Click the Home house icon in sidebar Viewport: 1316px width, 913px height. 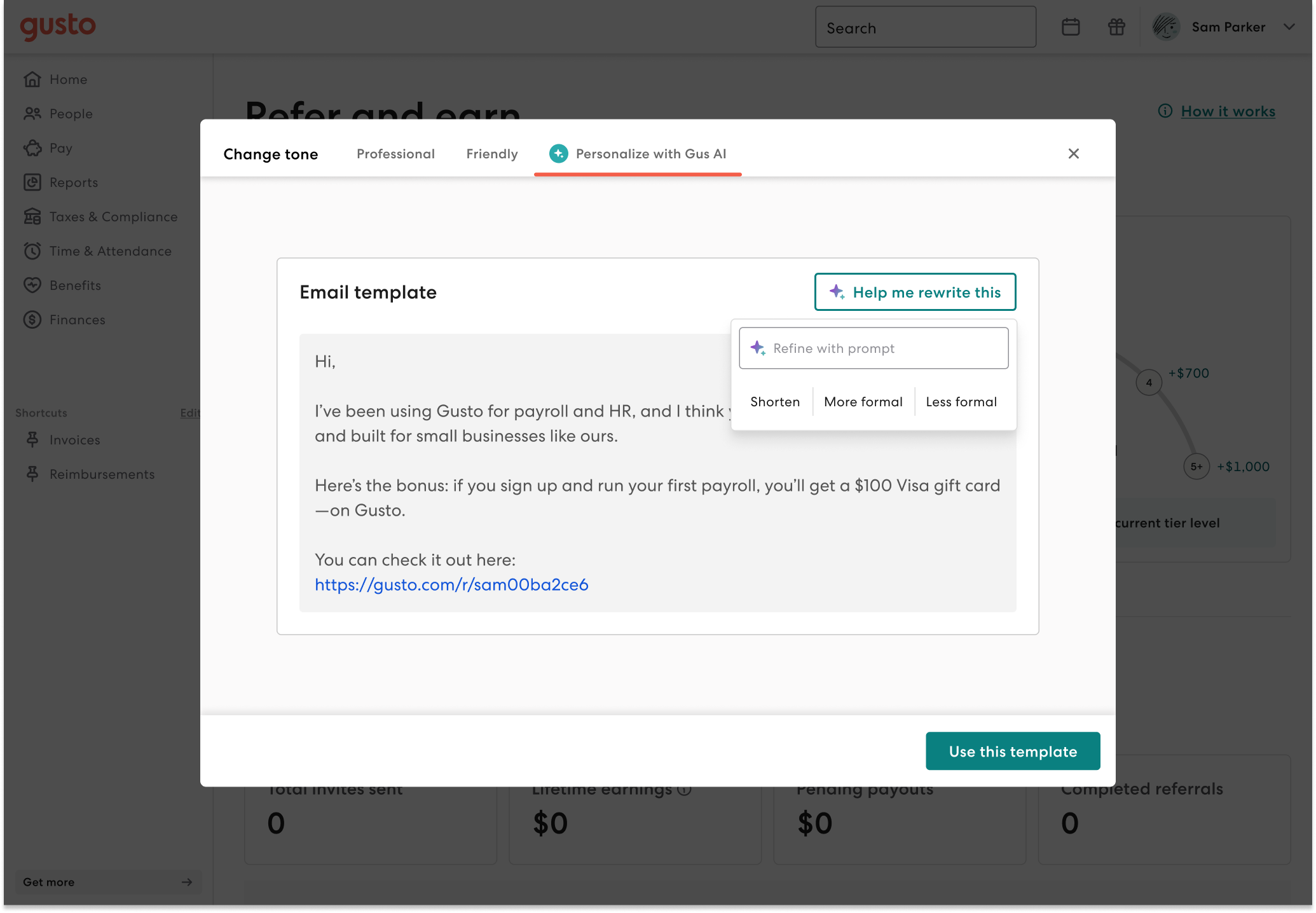(x=32, y=79)
